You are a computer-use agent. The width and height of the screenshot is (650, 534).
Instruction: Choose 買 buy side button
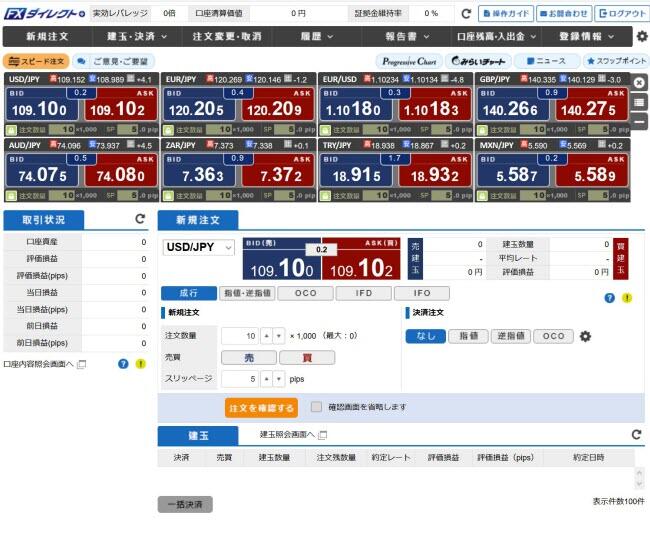click(x=307, y=357)
